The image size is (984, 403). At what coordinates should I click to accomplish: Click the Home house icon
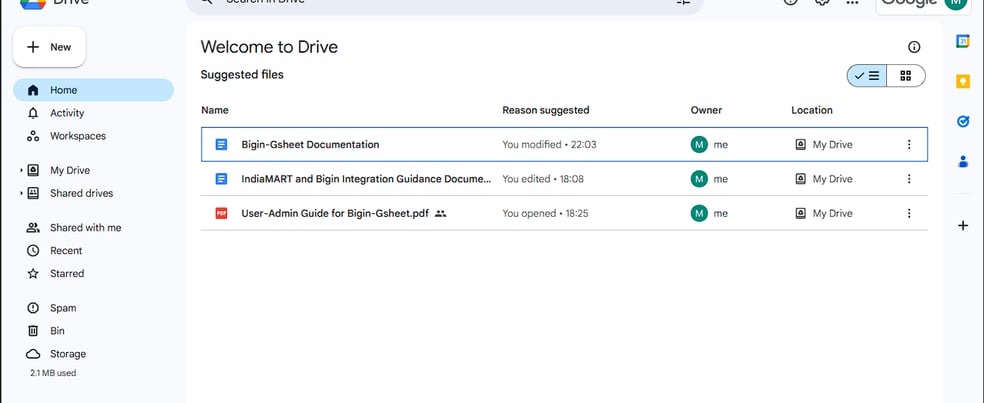click(33, 90)
